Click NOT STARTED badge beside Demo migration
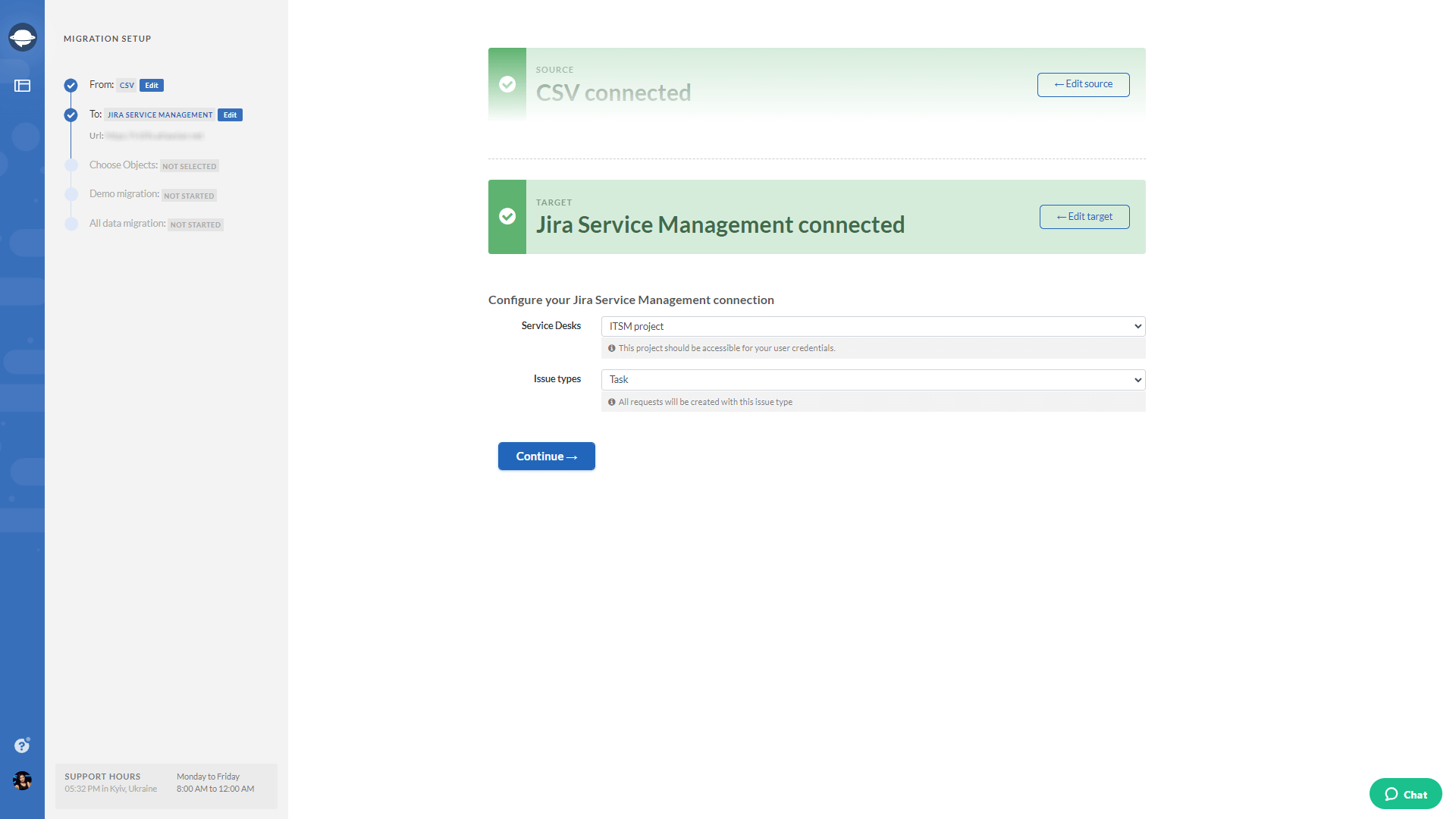 [189, 196]
